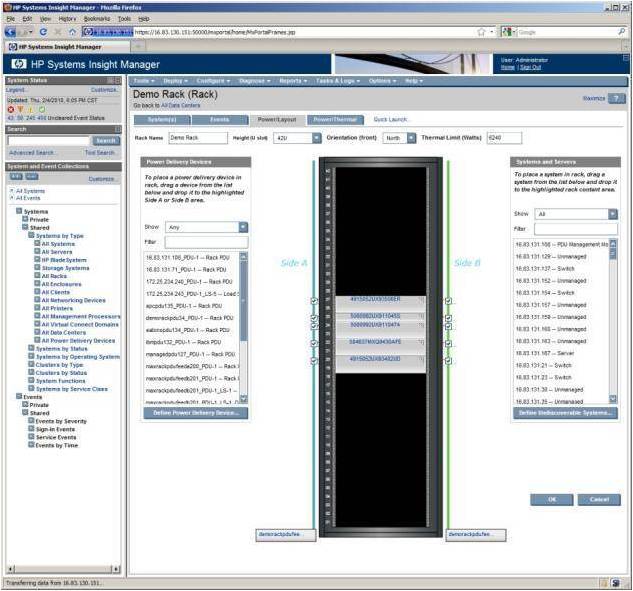Toggle Side A checkbox for device 4915552UX93508ER
The width and height of the screenshot is (633, 591).
click(x=314, y=301)
